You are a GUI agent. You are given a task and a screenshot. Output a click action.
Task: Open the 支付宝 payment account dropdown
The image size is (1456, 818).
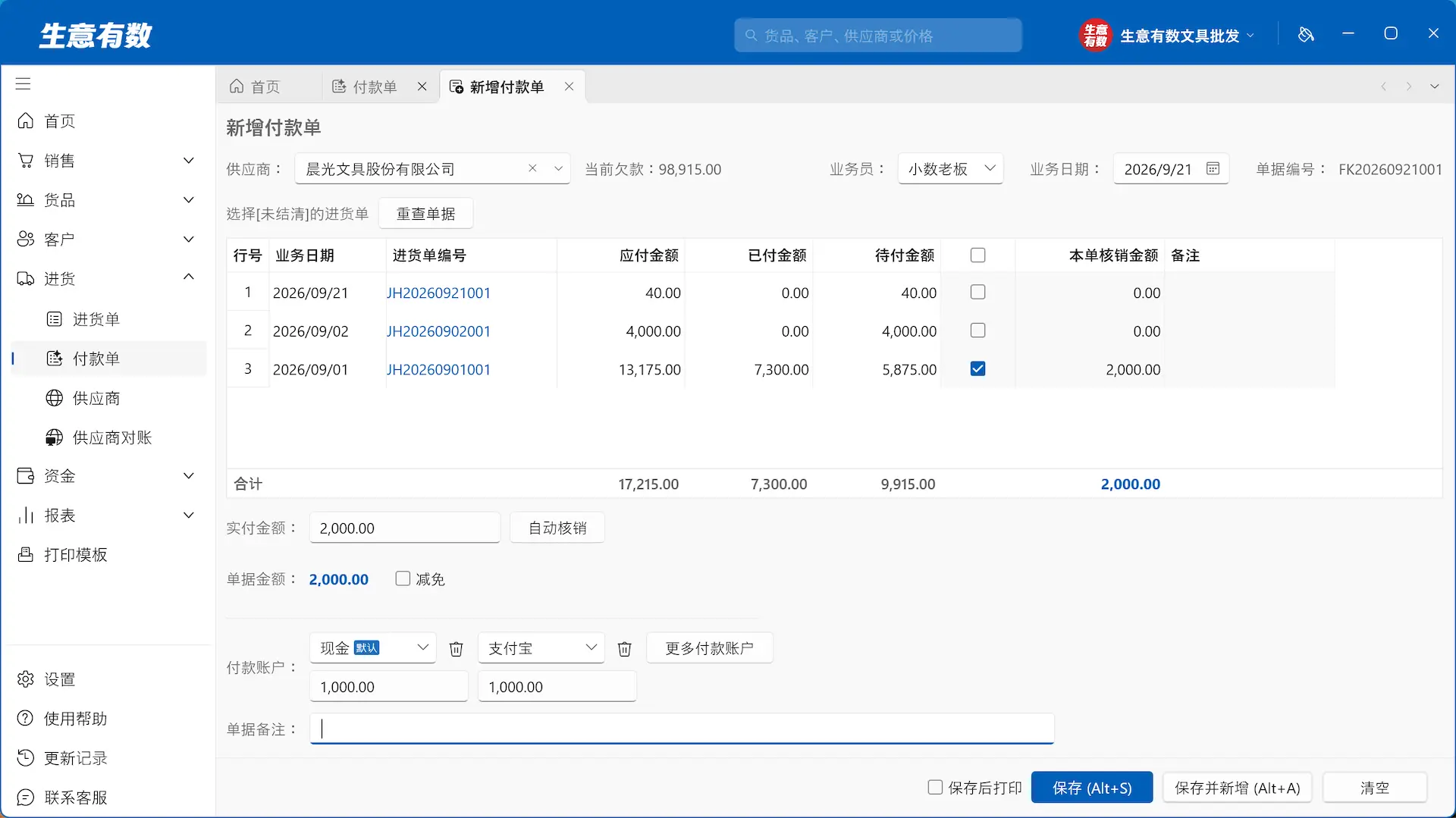[541, 648]
